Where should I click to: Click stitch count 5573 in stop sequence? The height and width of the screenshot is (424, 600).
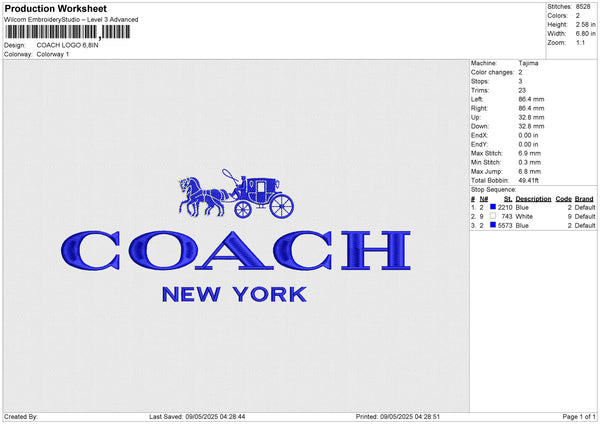pos(505,225)
